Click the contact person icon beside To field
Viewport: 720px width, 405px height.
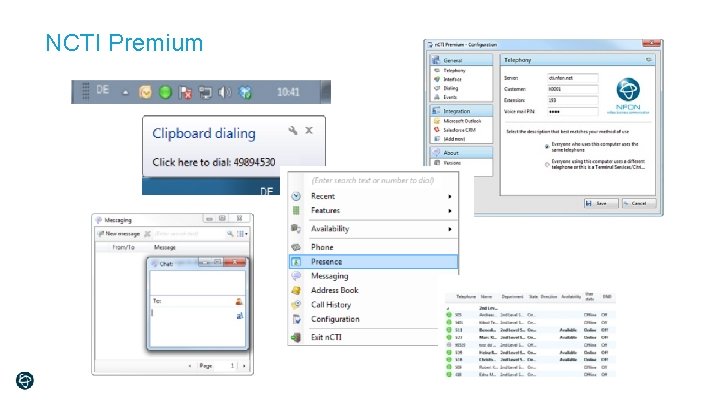(239, 301)
